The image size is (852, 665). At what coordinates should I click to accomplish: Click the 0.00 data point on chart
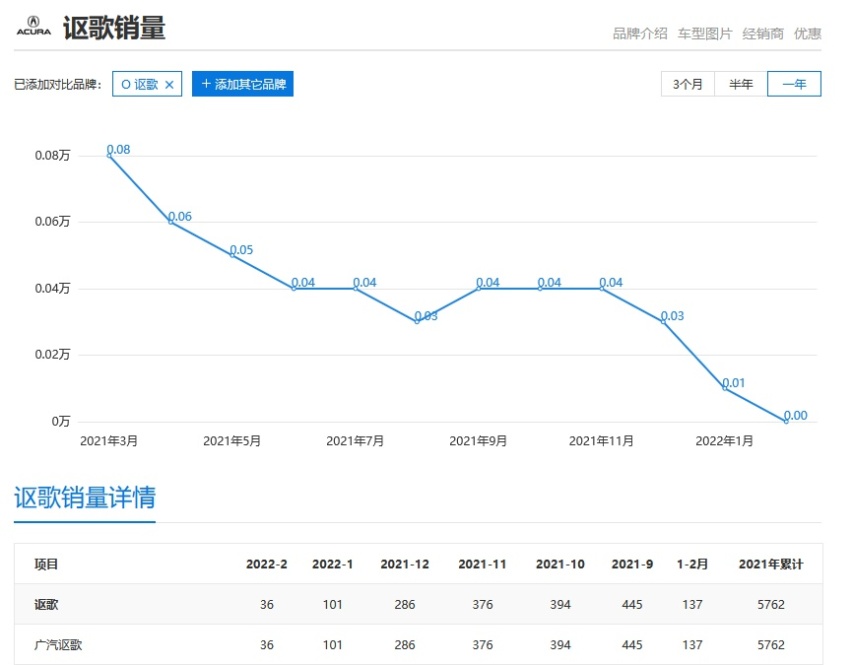pos(786,421)
